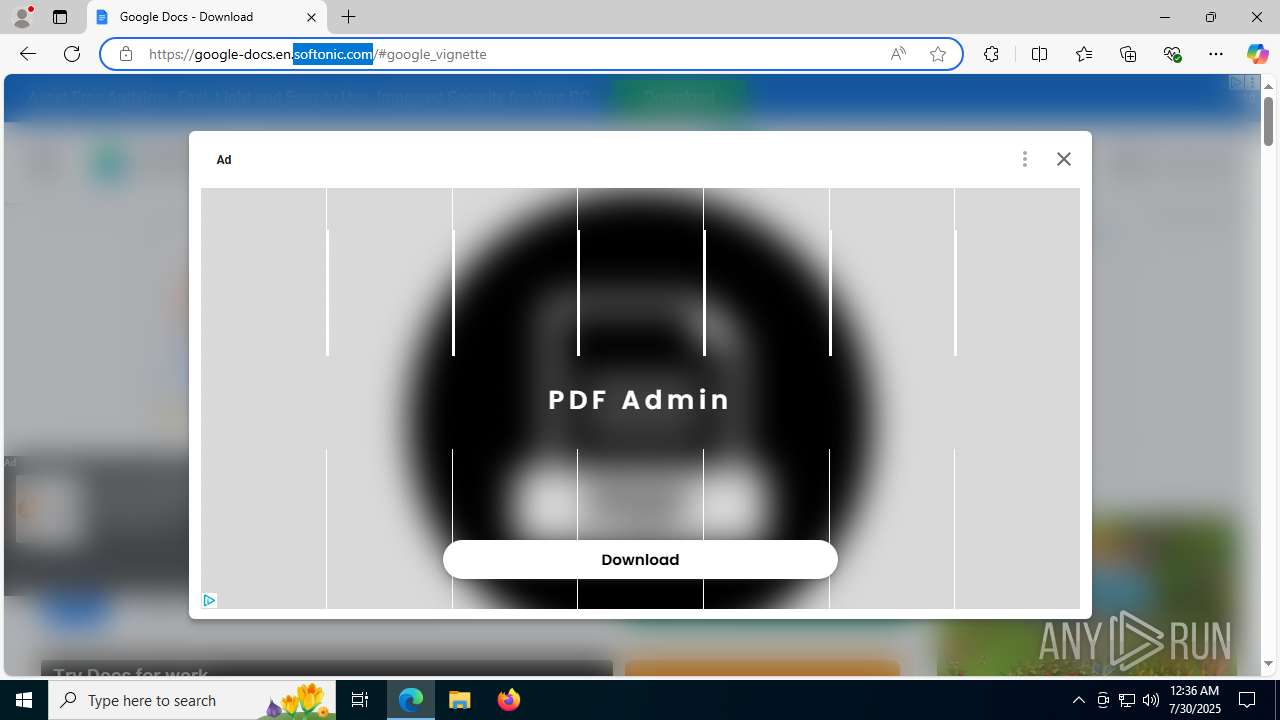The image size is (1280, 720).
Task: Open a new tab with plus button
Action: [348, 17]
